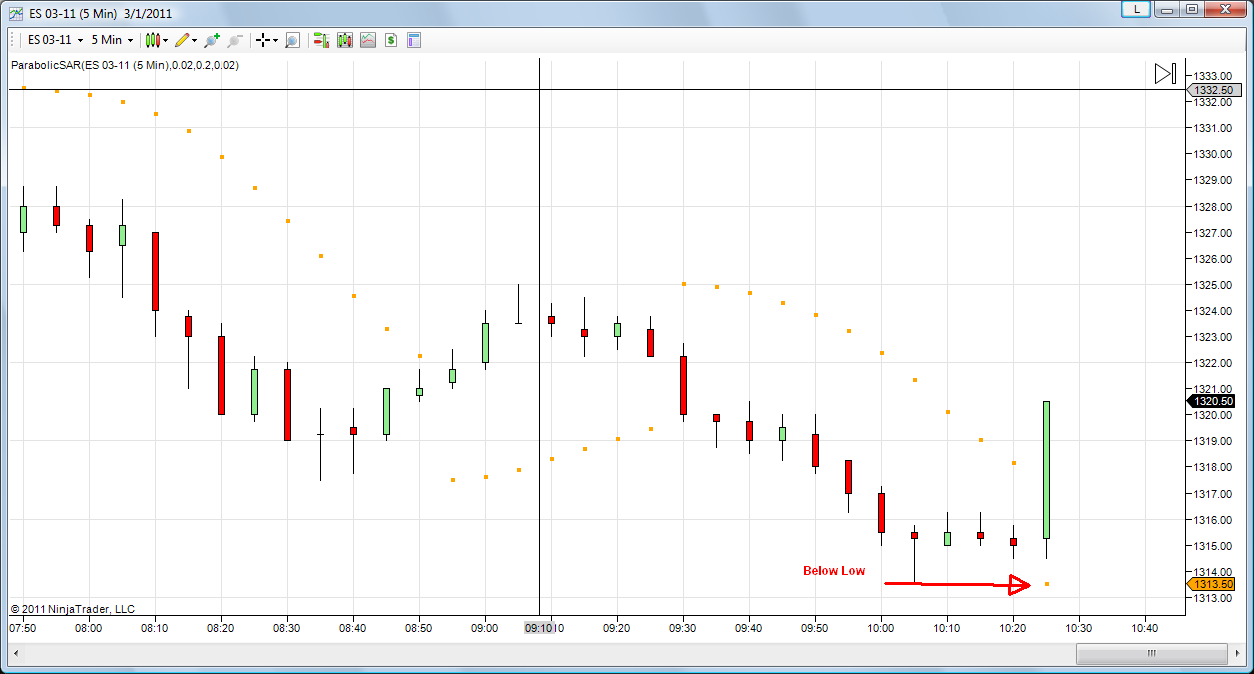1254x674 pixels.
Task: Click the toolbar grip handle
Action: coord(14,40)
